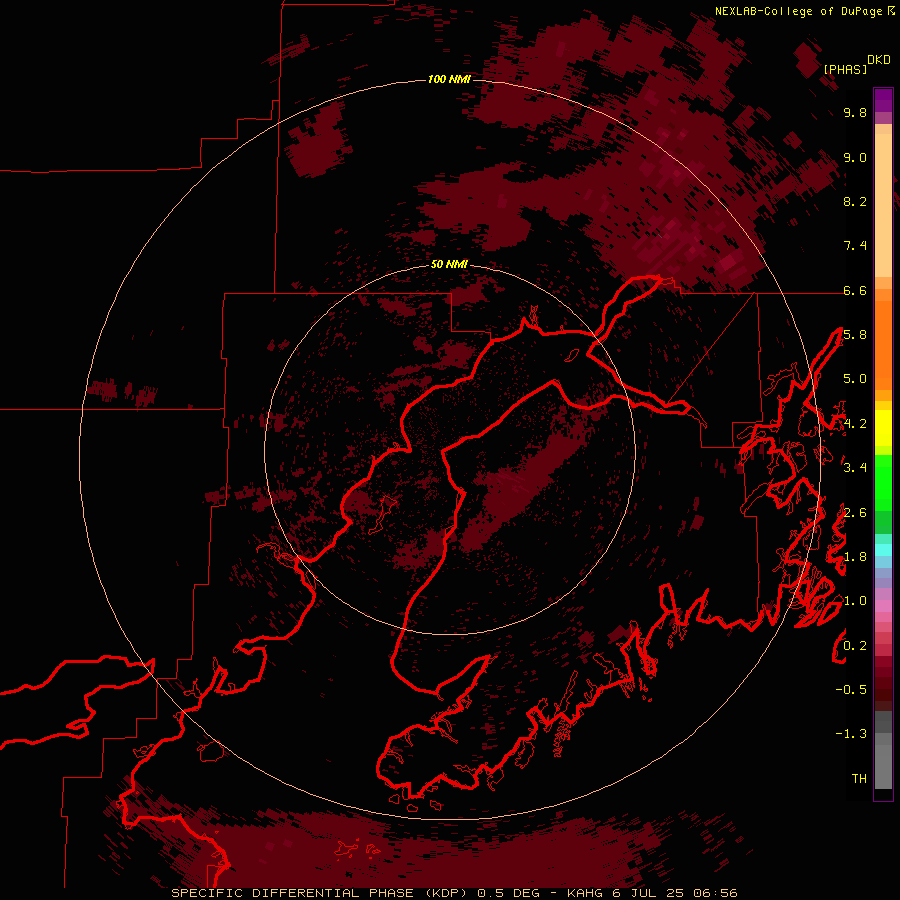
Task: Click the 100 NMI range ring label
Action: coord(449,79)
